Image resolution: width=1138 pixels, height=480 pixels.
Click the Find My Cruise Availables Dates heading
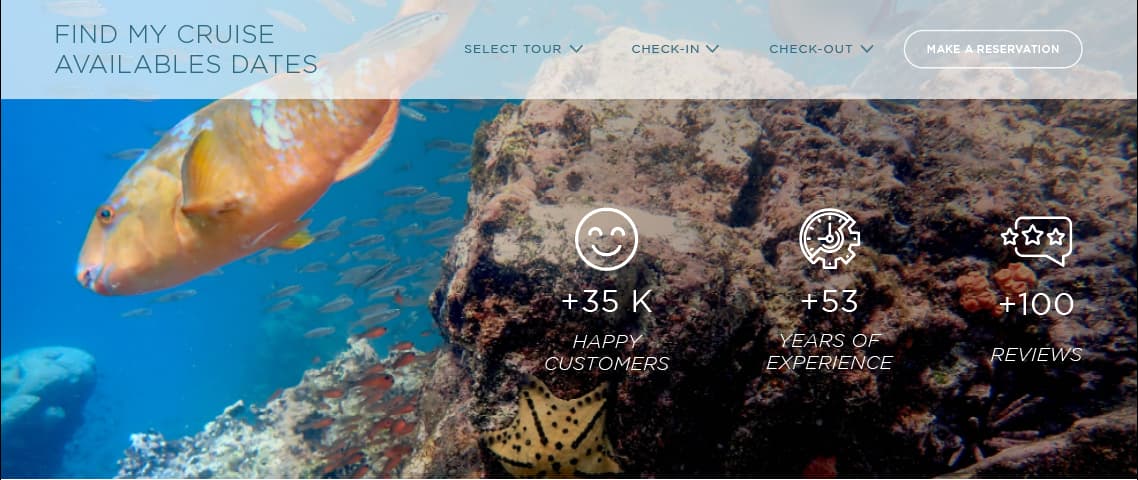[186, 49]
